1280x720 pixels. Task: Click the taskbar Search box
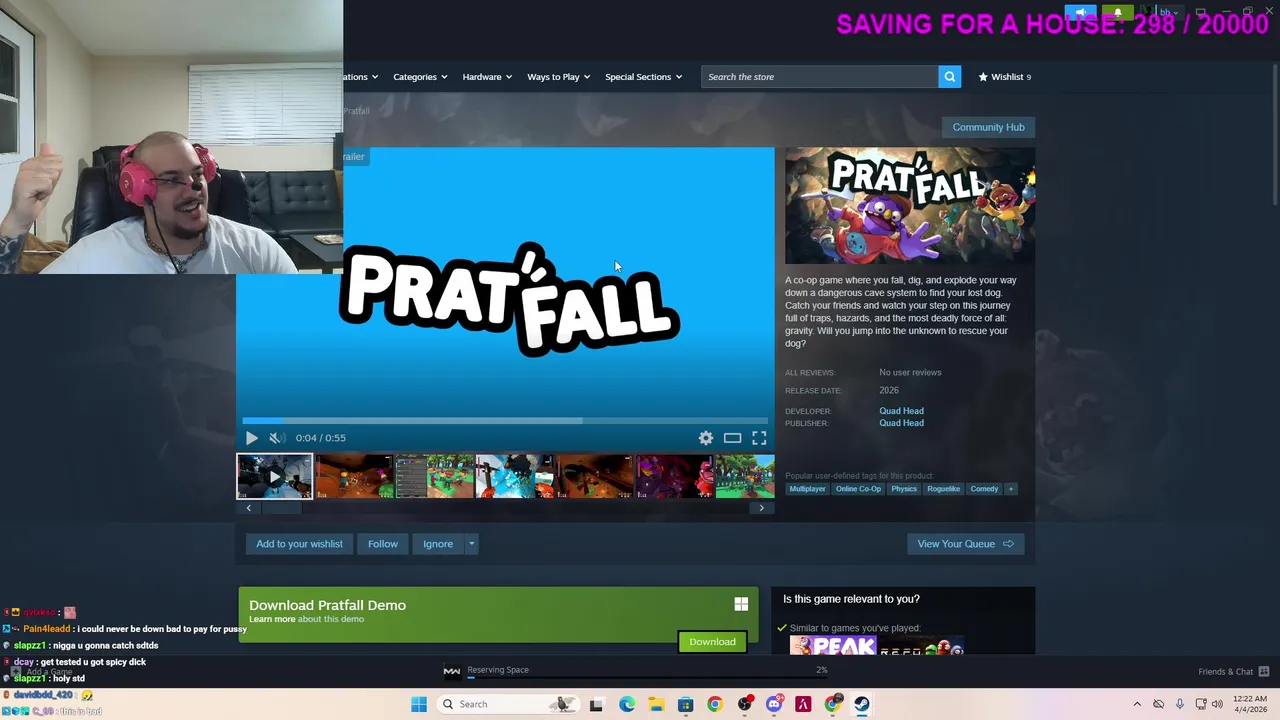pos(508,704)
